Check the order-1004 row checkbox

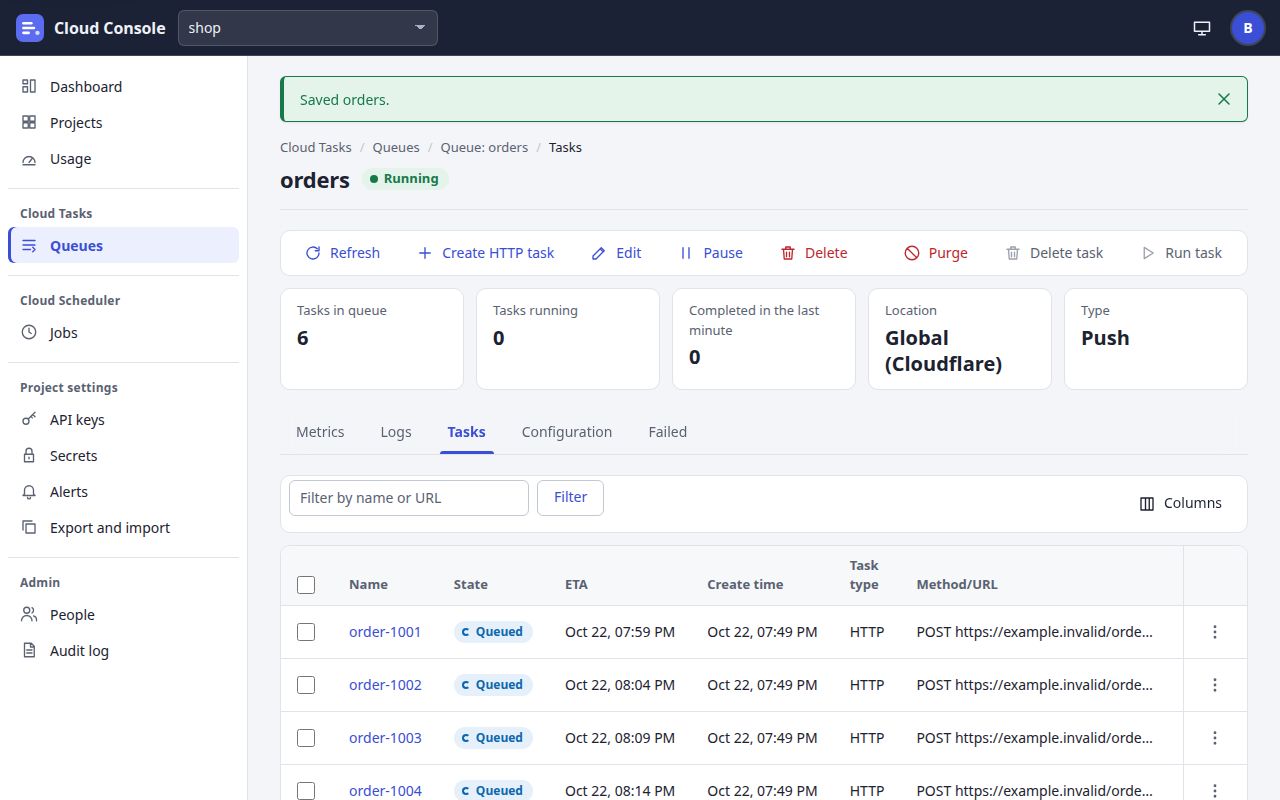(x=306, y=791)
